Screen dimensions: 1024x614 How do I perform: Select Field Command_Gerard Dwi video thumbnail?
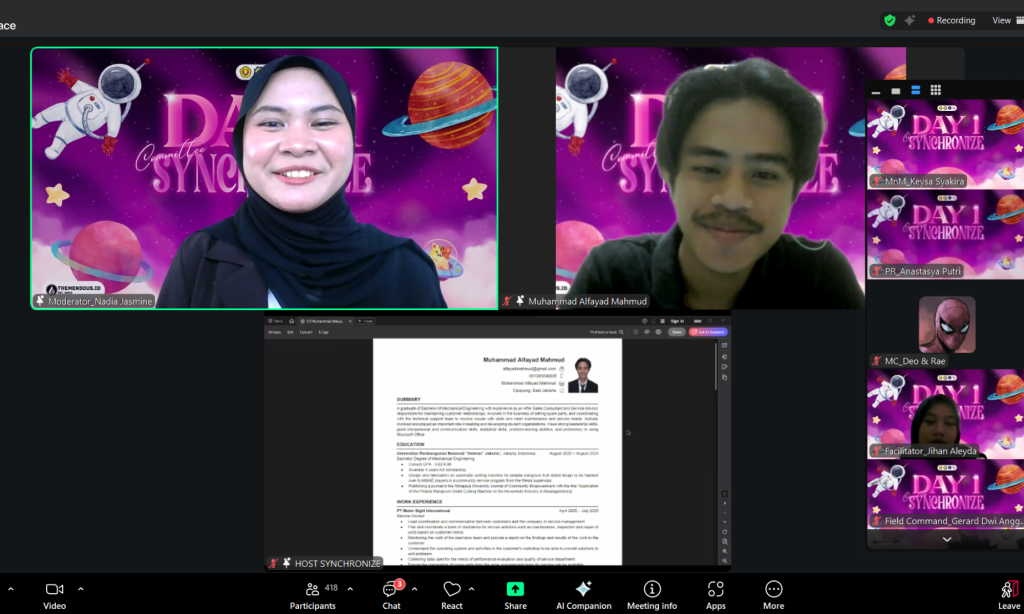946,494
